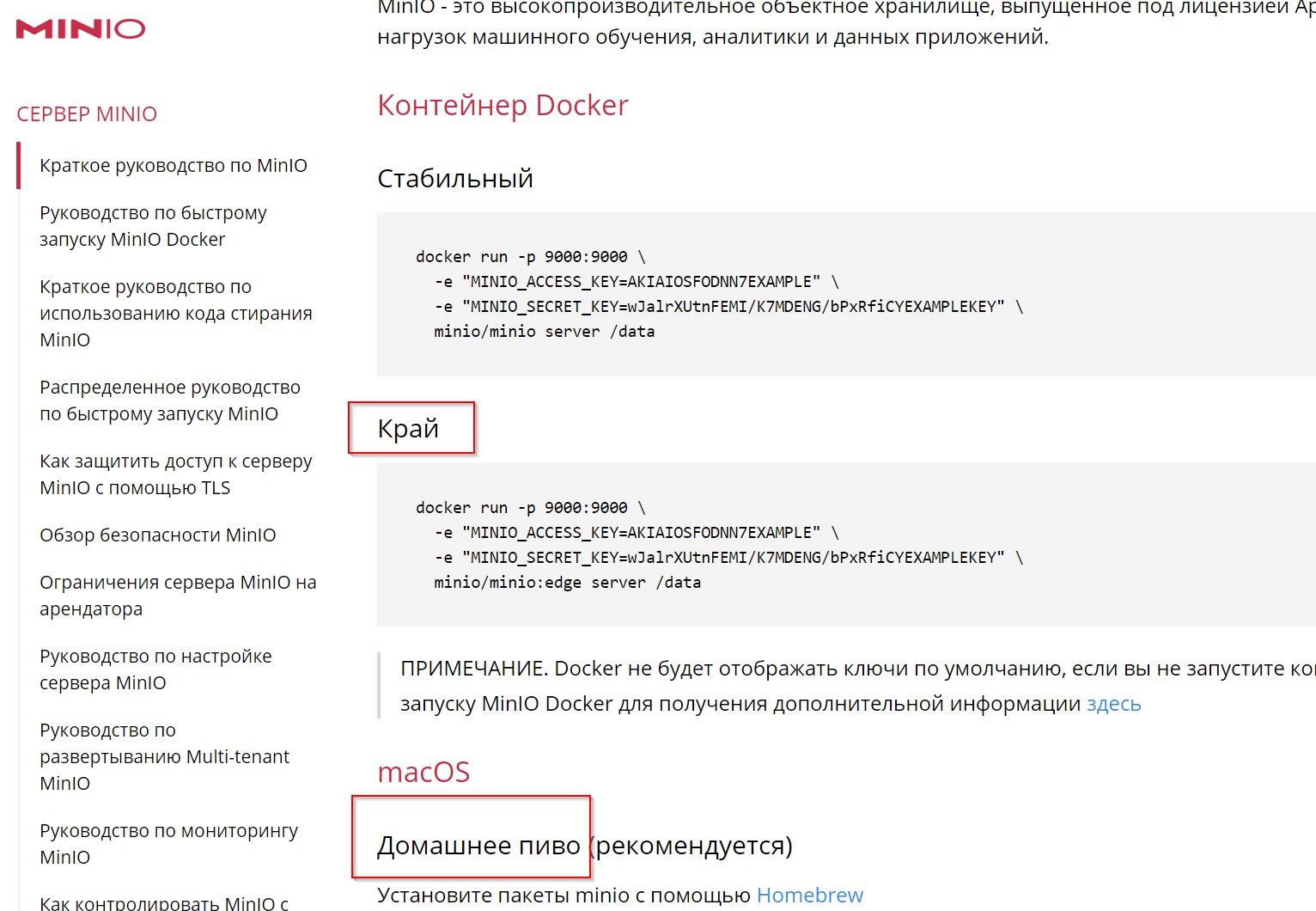Click the Край subheading
1316x911 pixels.
click(408, 428)
